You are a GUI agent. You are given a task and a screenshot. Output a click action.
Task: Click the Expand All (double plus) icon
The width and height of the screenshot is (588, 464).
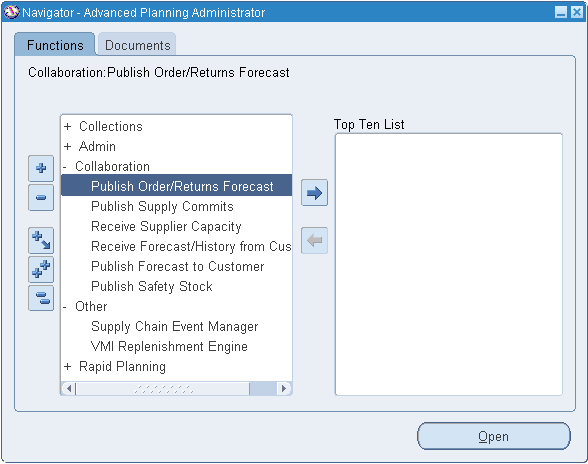pyautogui.click(x=41, y=269)
